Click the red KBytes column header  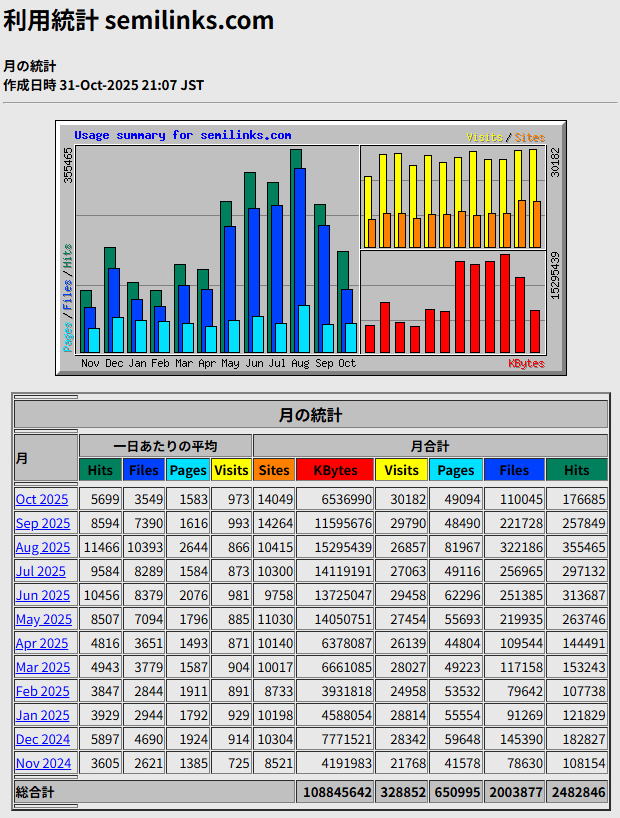pyautogui.click(x=335, y=470)
